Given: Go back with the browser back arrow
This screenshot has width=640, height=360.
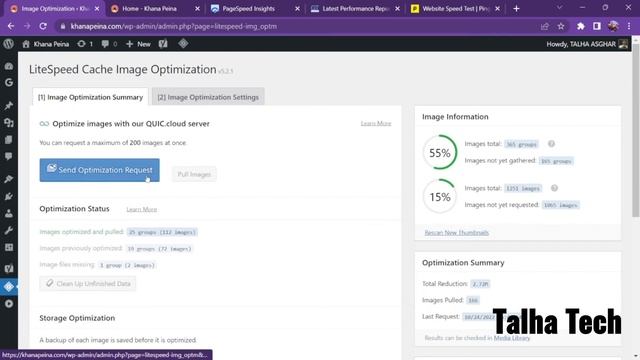Looking at the screenshot, I should tap(11, 26).
